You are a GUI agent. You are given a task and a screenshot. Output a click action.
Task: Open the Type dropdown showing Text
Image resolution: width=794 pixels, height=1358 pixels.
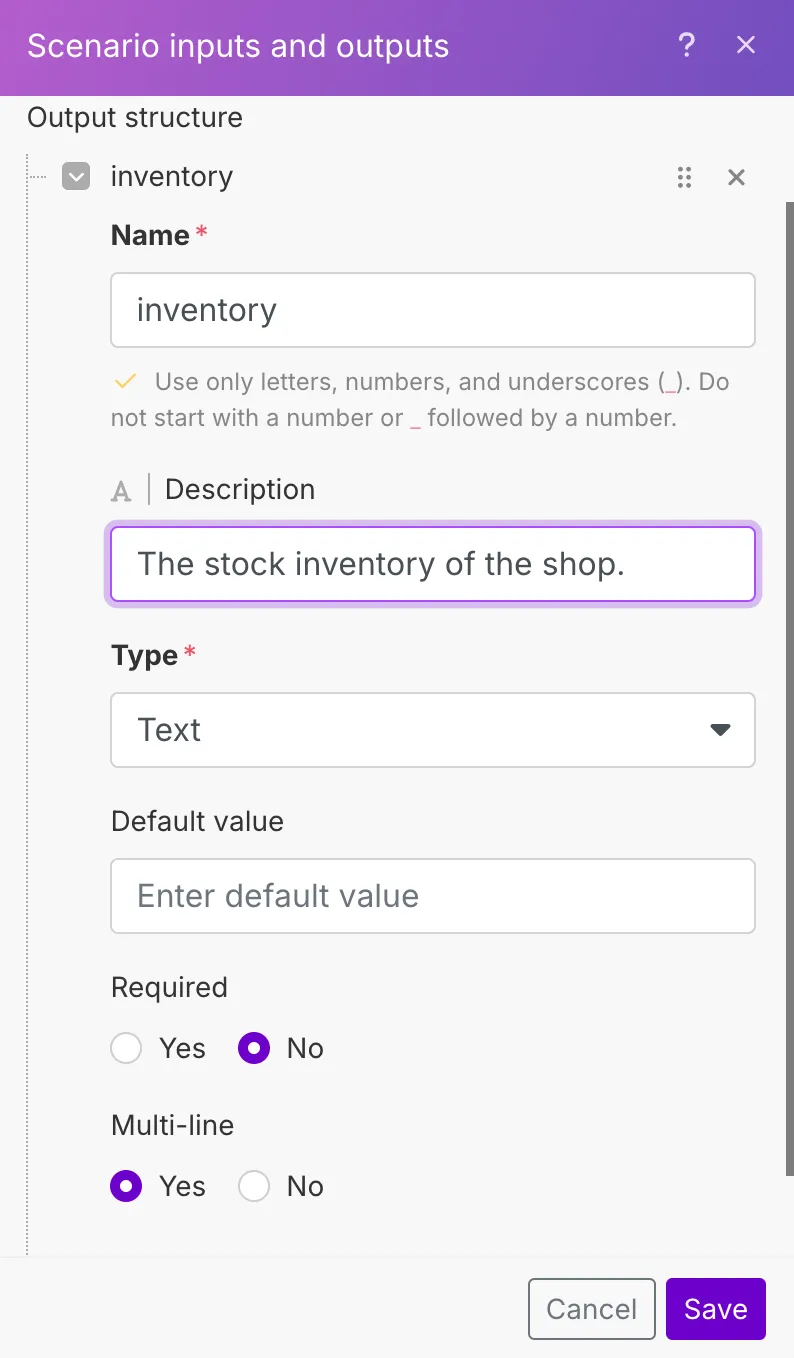[x=433, y=730]
